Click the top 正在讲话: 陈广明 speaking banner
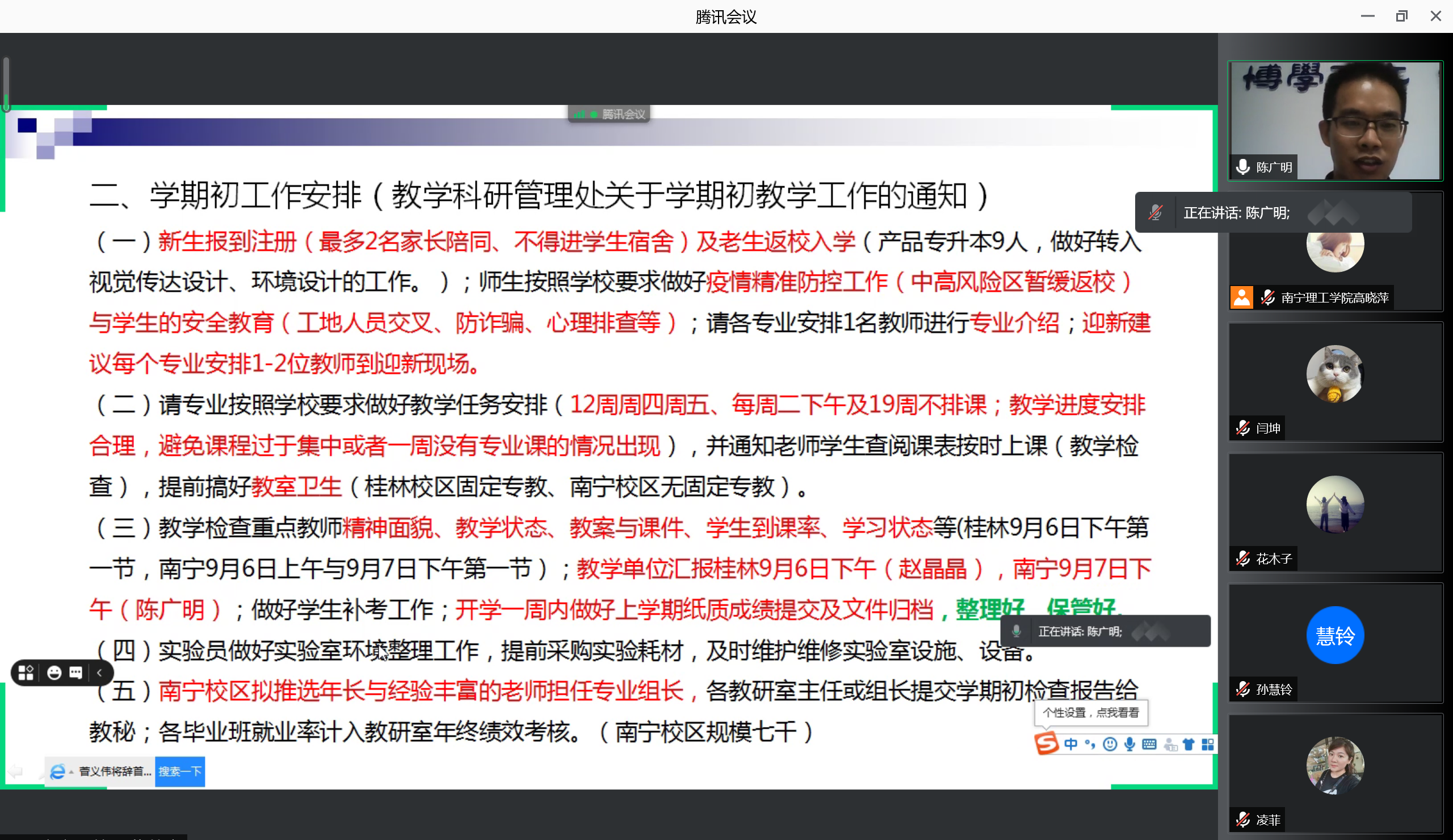 tap(1274, 213)
